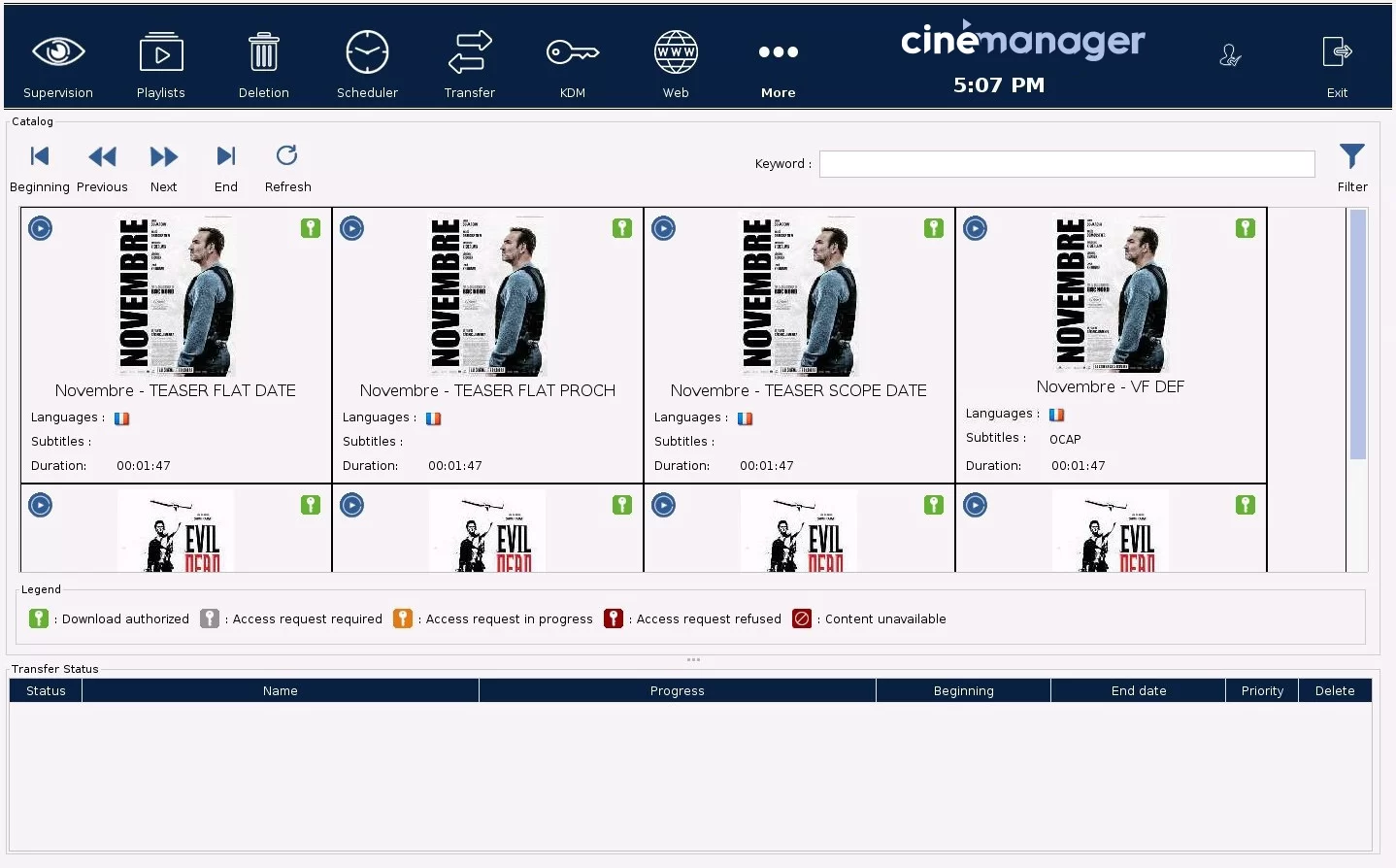Open the KDM key icon

[573, 52]
